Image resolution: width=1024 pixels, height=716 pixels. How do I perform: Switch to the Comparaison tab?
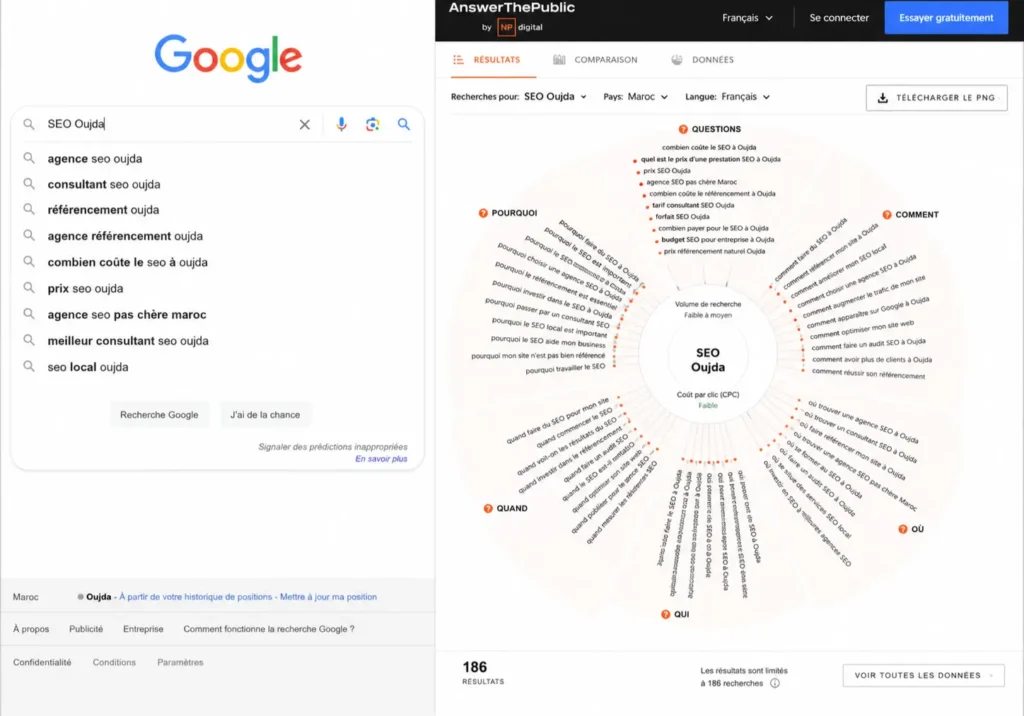coord(596,59)
